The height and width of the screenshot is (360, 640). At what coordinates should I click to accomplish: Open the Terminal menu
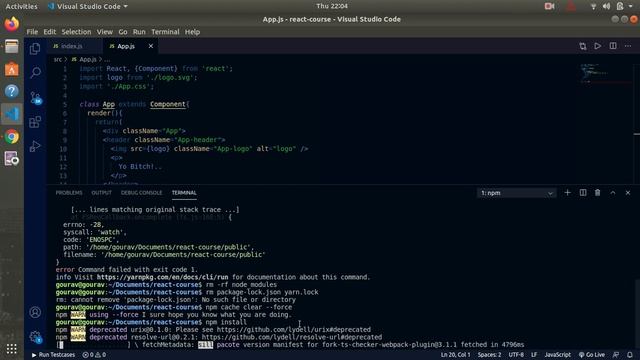(x=165, y=32)
